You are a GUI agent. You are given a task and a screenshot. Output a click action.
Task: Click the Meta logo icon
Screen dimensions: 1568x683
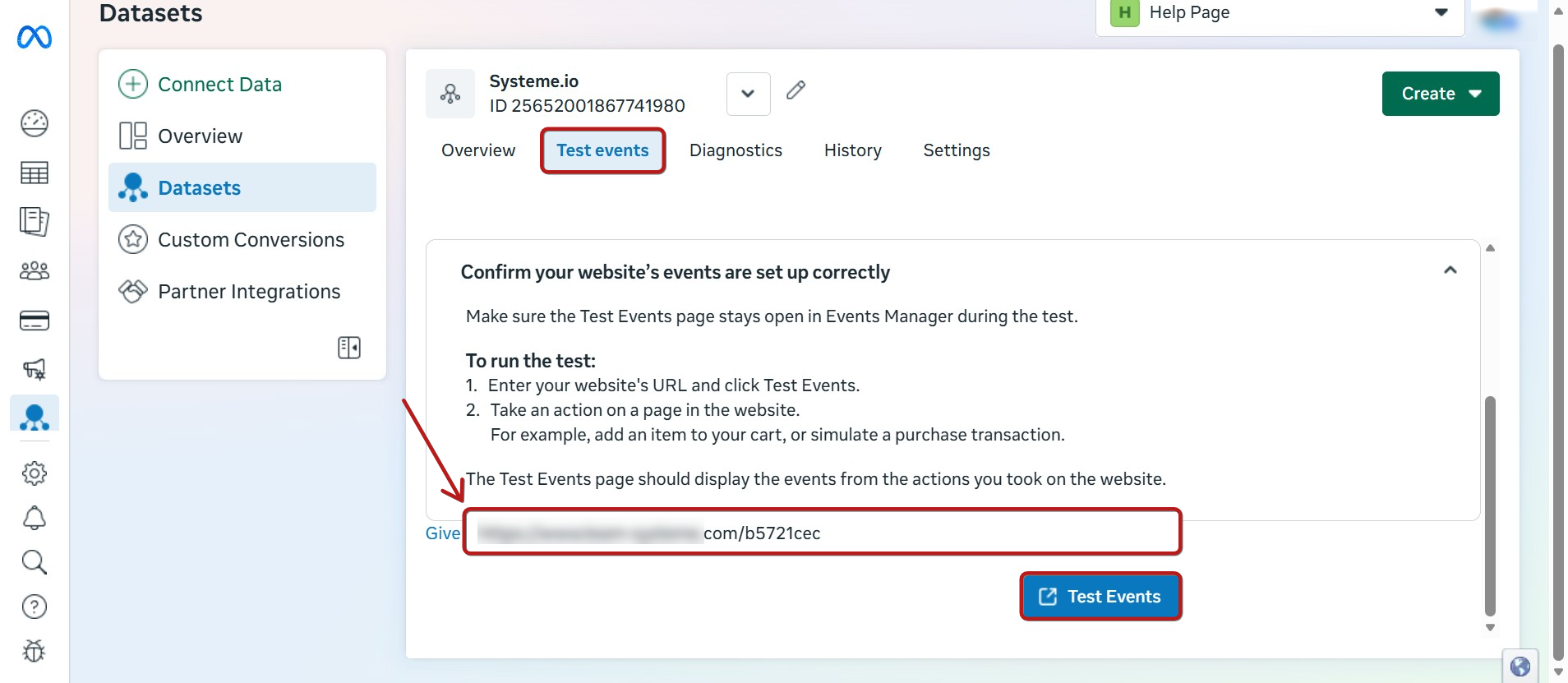(35, 38)
